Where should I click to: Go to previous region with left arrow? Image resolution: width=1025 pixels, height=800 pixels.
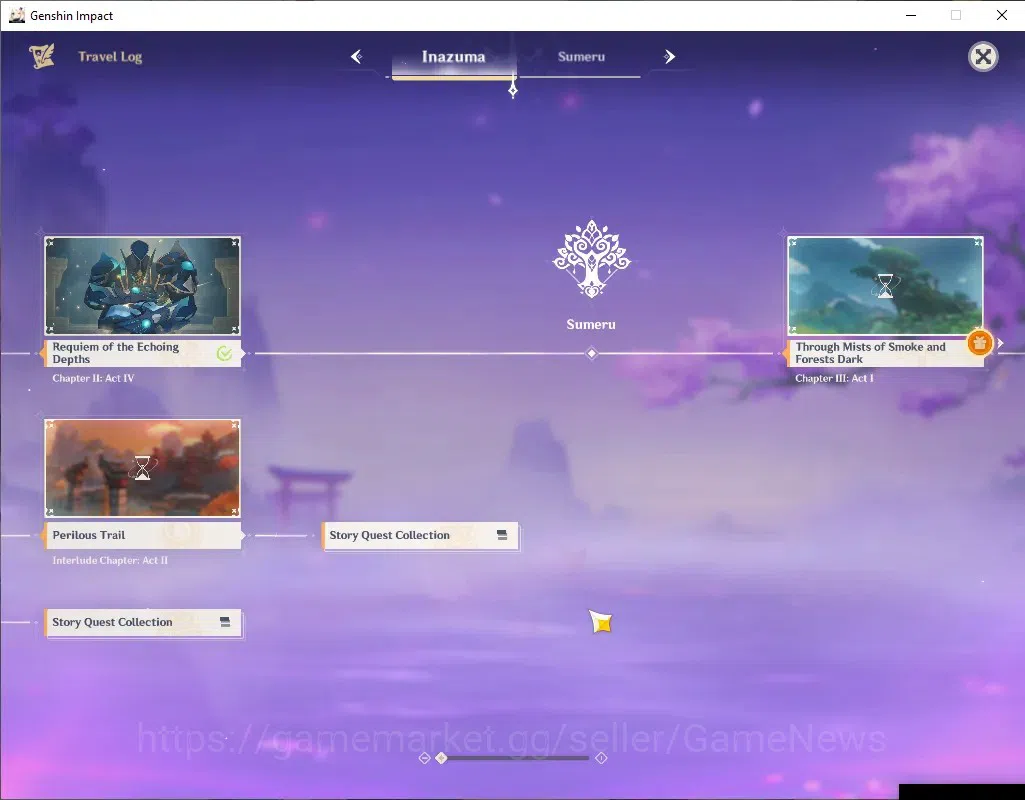click(x=357, y=57)
